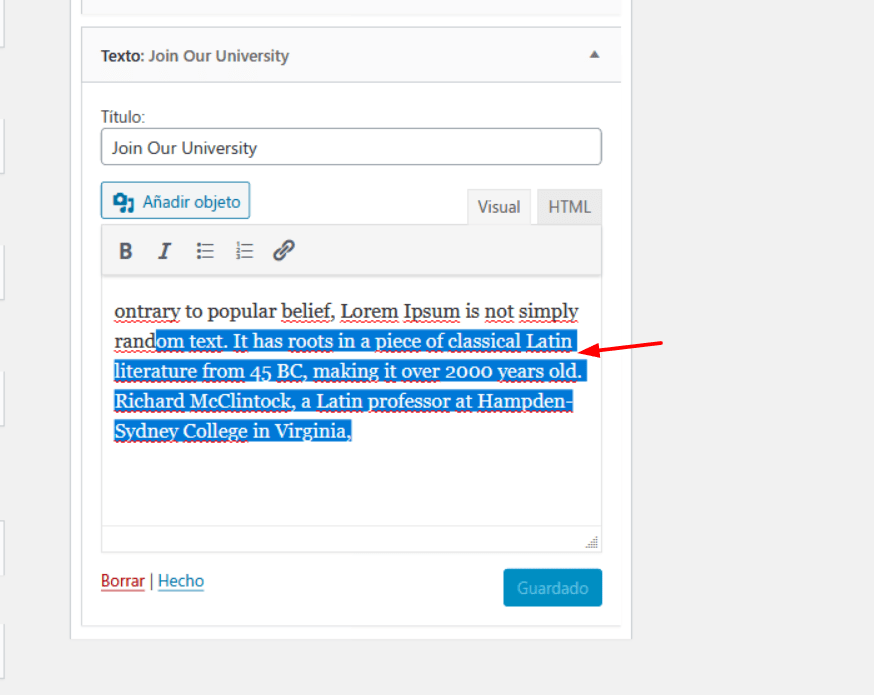The height and width of the screenshot is (695, 874).
Task: Insert a bulleted list
Action: click(205, 251)
